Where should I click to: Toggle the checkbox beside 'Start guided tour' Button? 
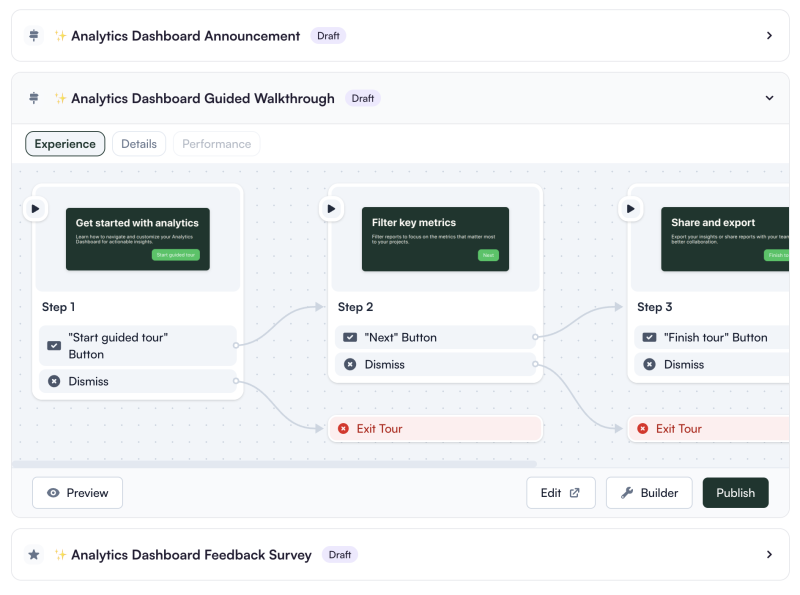click(x=54, y=345)
